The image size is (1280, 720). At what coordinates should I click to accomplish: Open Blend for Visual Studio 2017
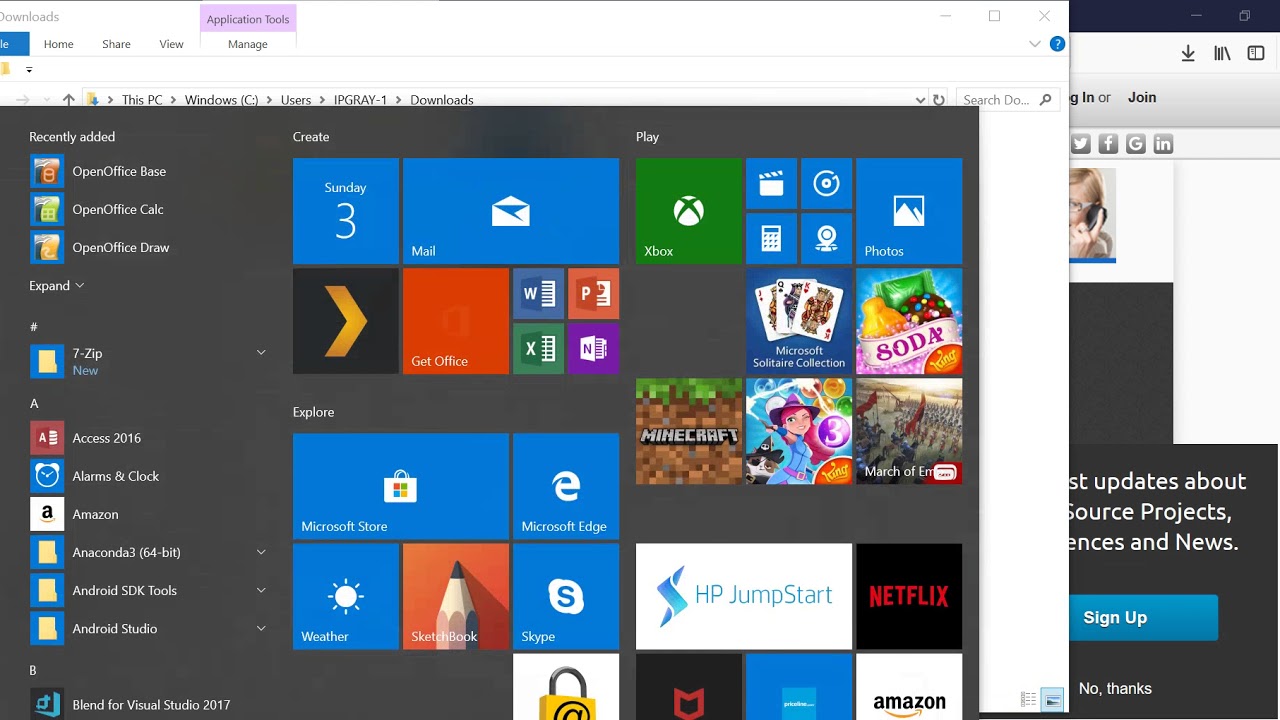149,704
